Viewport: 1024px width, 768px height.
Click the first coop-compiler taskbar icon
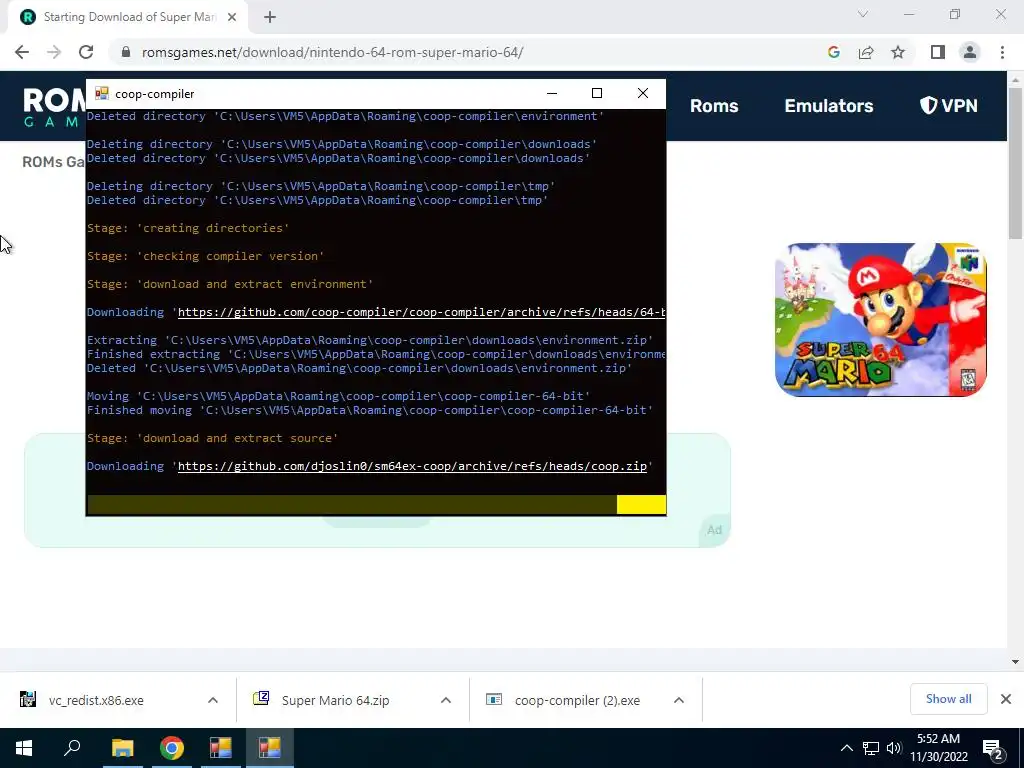coord(221,748)
